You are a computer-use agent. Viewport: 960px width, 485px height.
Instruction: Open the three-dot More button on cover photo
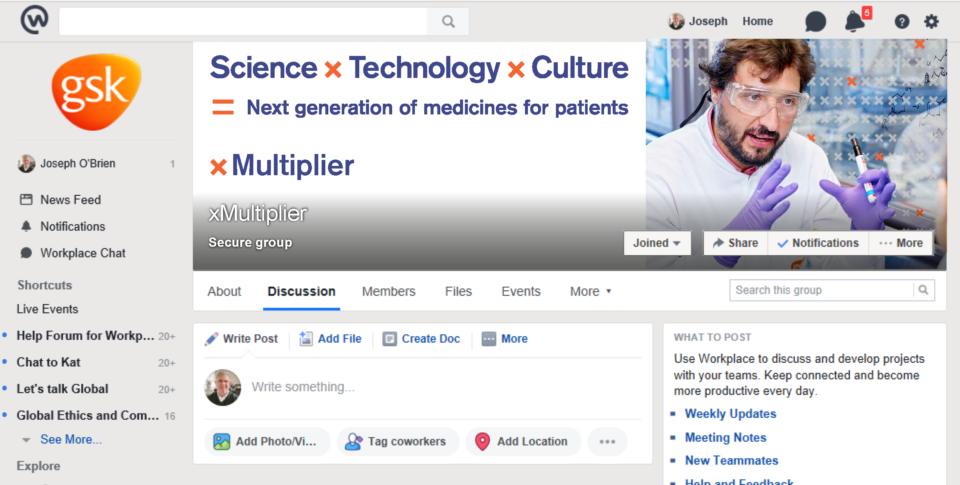point(901,243)
